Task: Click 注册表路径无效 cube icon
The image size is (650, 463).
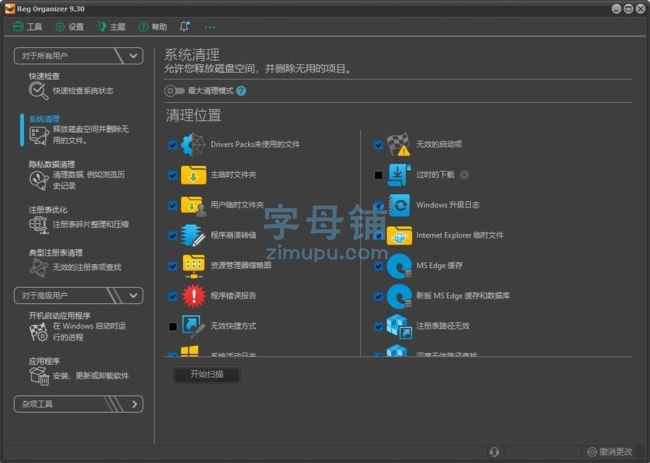Action: tap(399, 326)
